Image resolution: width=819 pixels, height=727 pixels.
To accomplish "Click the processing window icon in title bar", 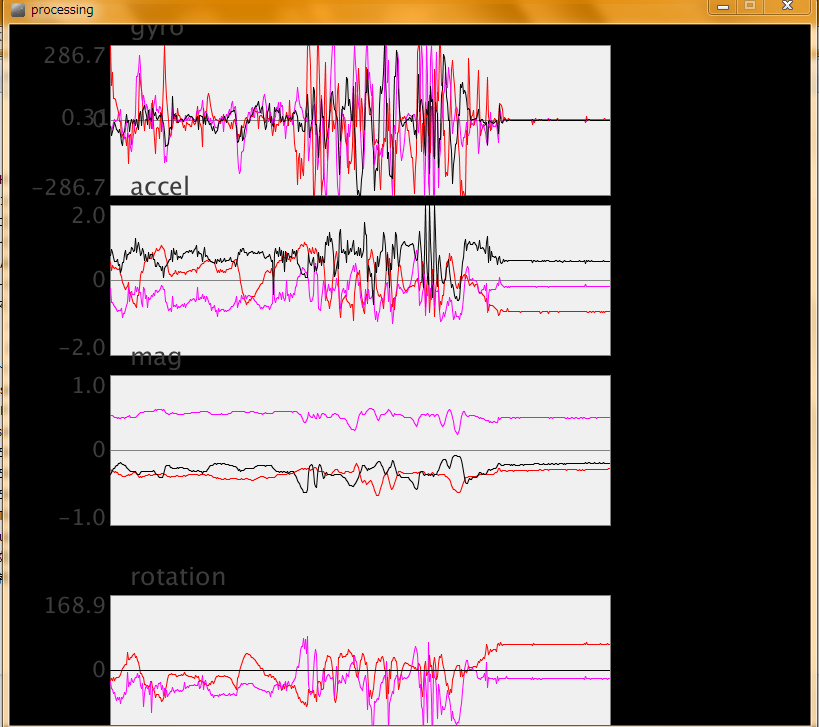I will click(18, 9).
